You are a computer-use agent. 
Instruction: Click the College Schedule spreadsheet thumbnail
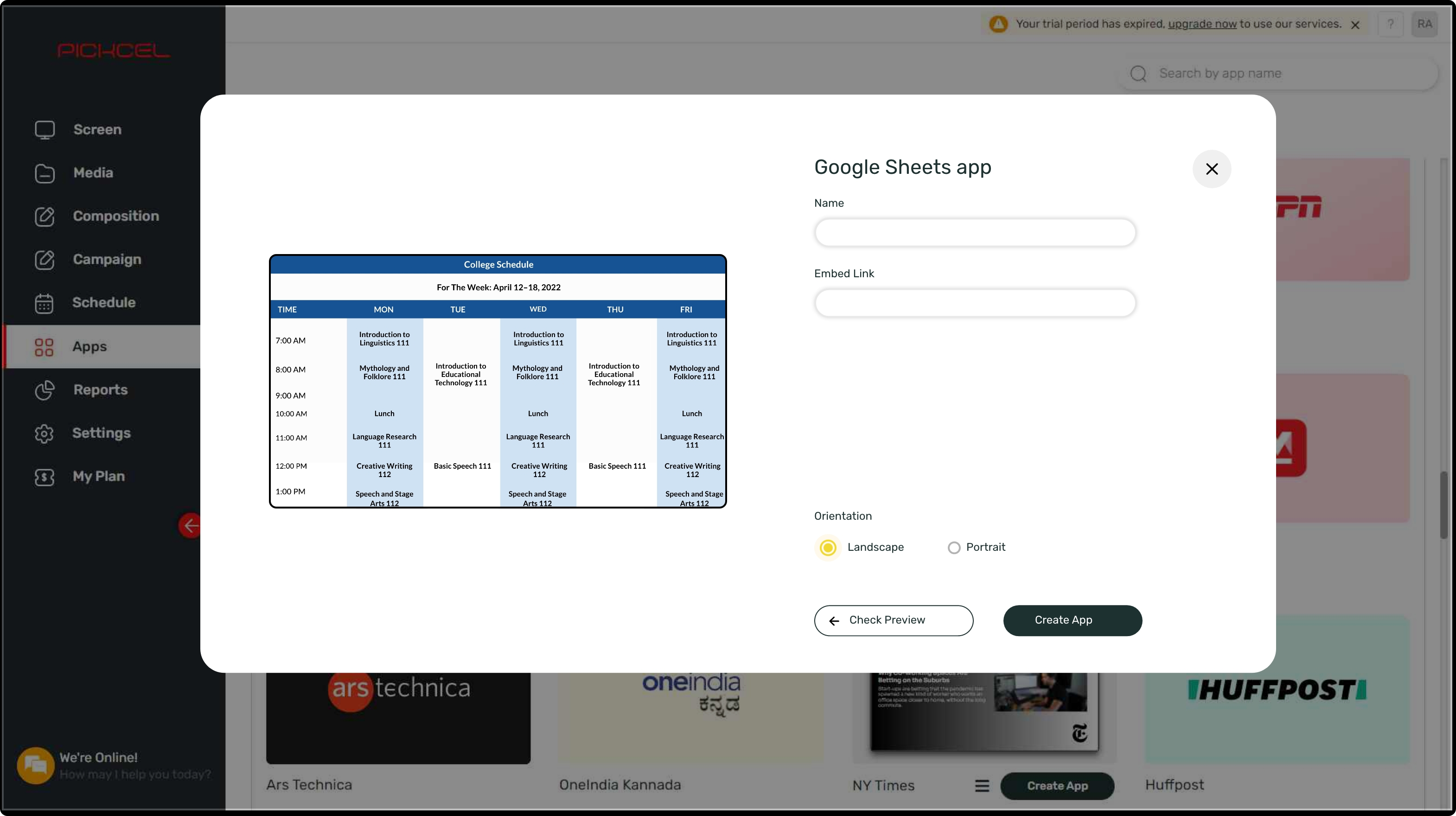coord(498,381)
